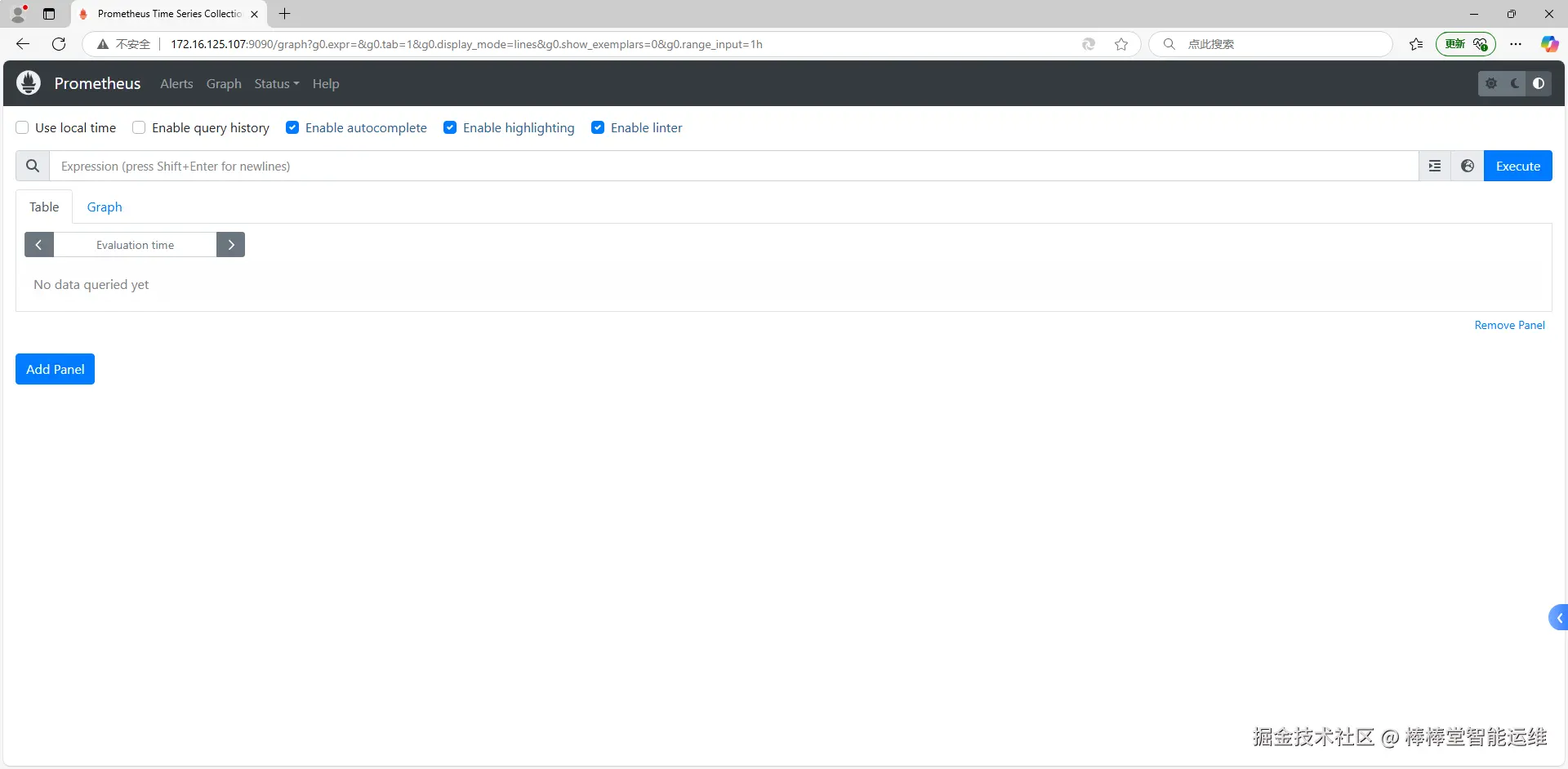This screenshot has height=769, width=1568.
Task: Click the not secure warning icon
Action: (103, 44)
